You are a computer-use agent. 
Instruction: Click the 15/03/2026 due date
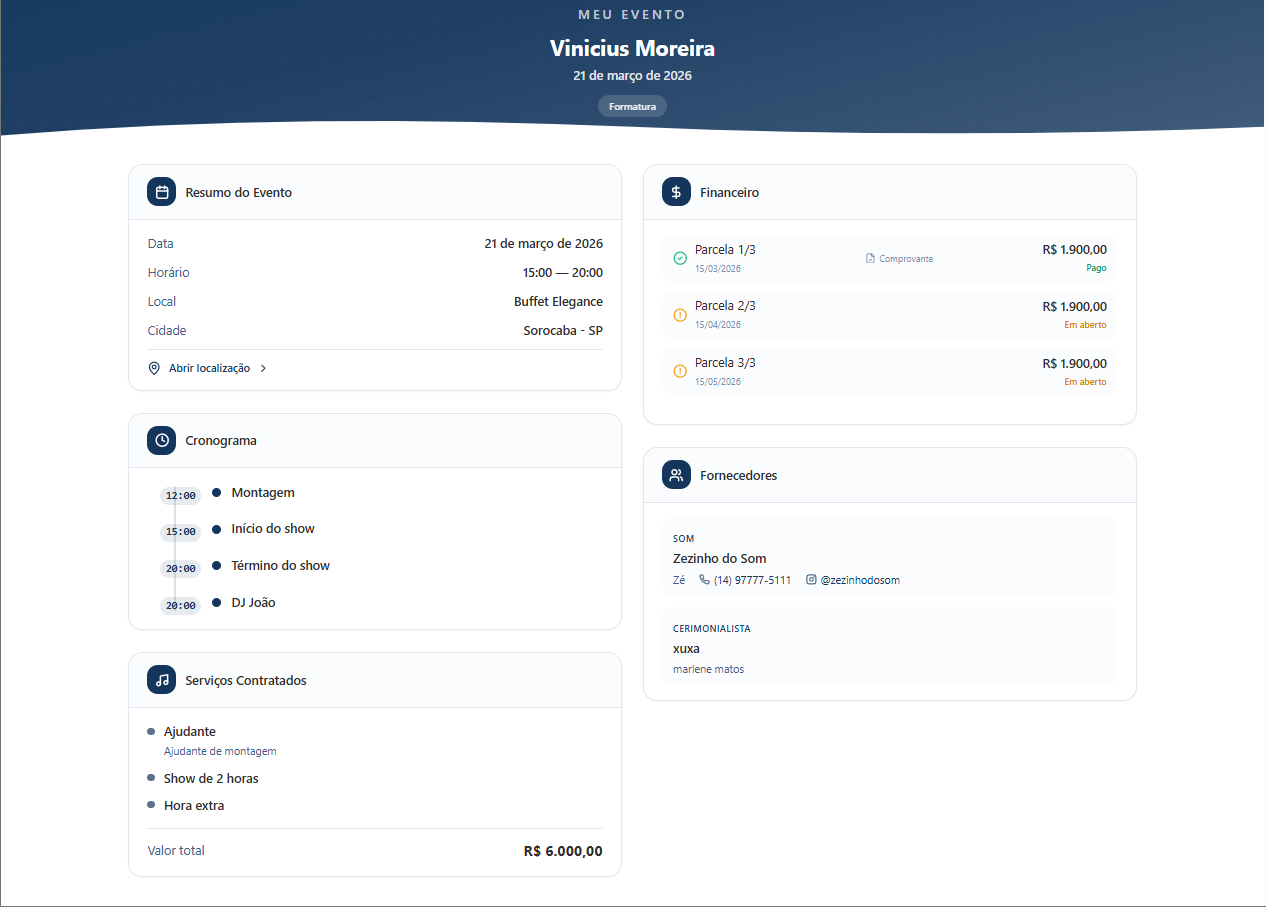click(x=718, y=269)
